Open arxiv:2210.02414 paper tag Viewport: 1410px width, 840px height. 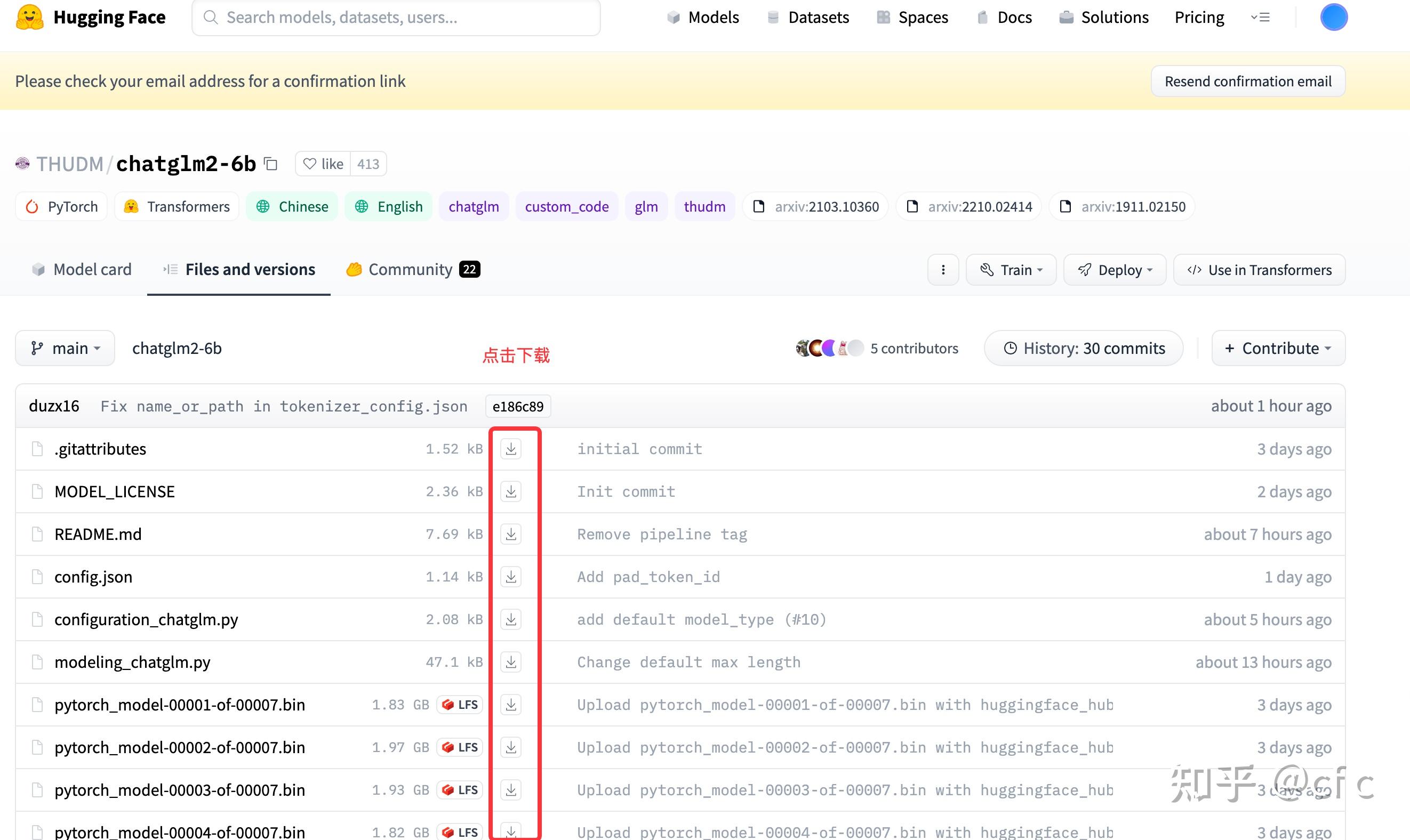969,207
